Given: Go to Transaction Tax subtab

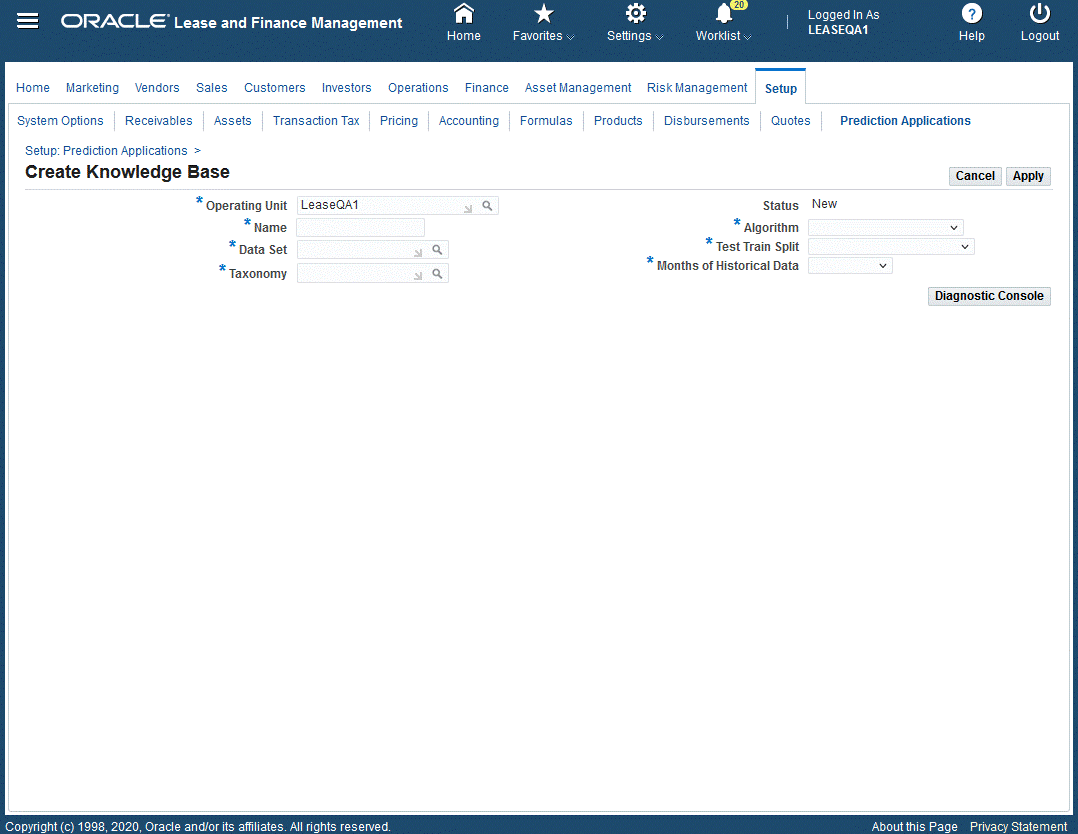Looking at the screenshot, I should tap(316, 121).
